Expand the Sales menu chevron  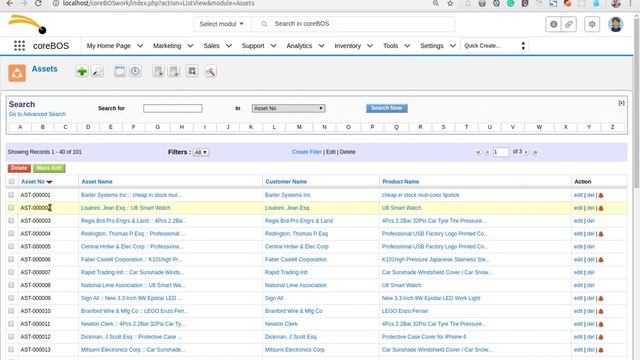[229, 46]
